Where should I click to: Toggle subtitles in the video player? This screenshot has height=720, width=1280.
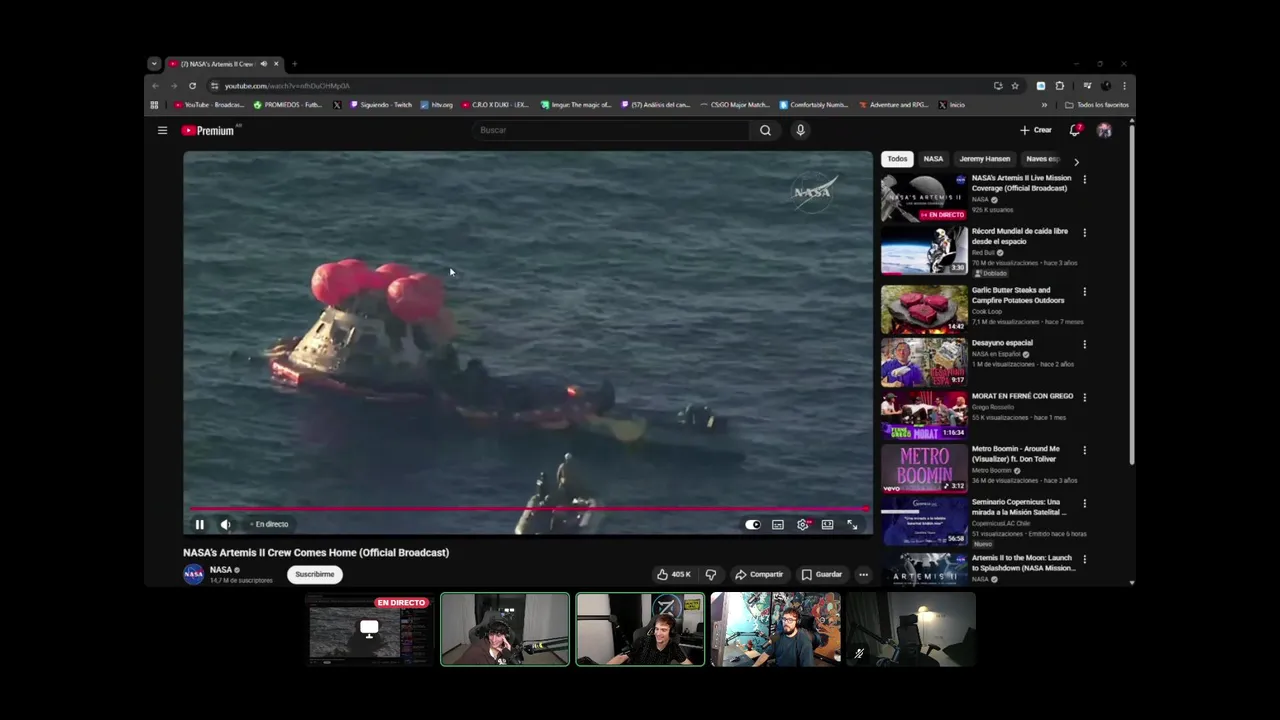pos(778,524)
